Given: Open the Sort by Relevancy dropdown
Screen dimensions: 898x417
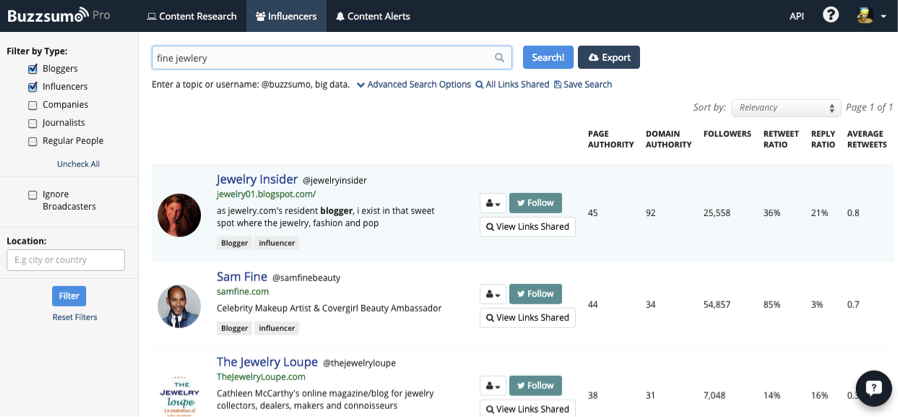Looking at the screenshot, I should (786, 108).
